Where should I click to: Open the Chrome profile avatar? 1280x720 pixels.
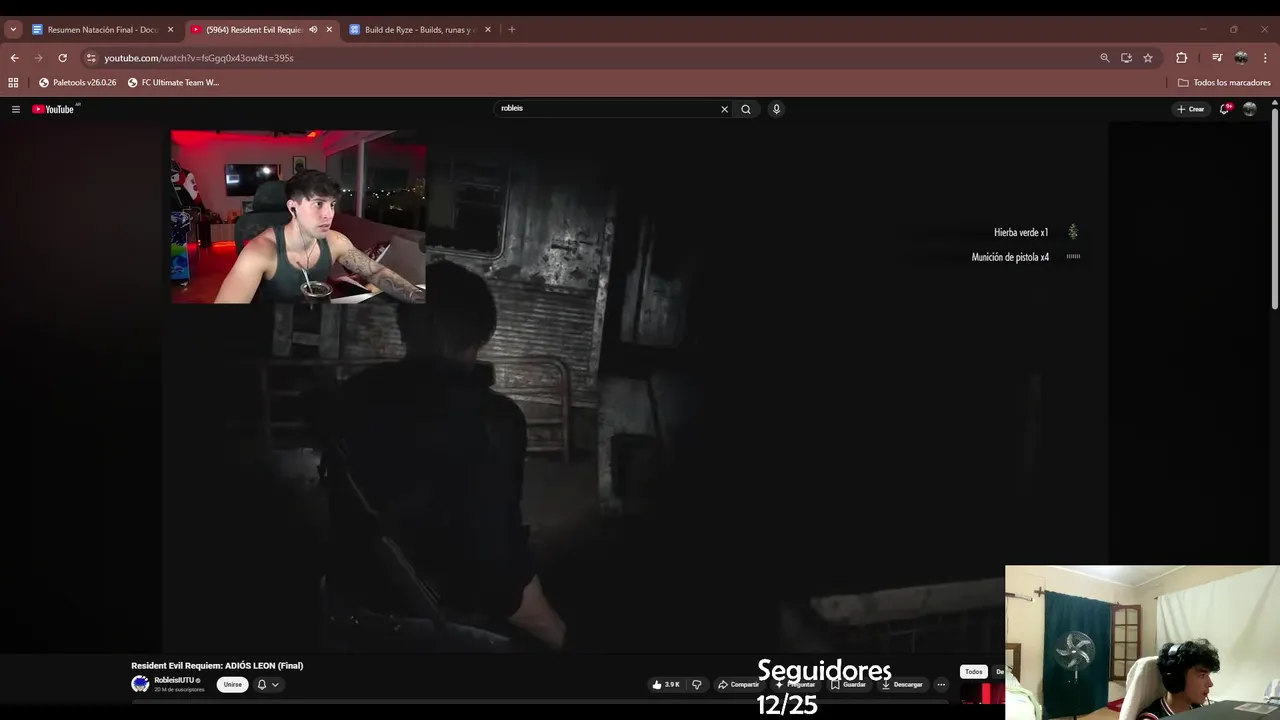(1241, 58)
